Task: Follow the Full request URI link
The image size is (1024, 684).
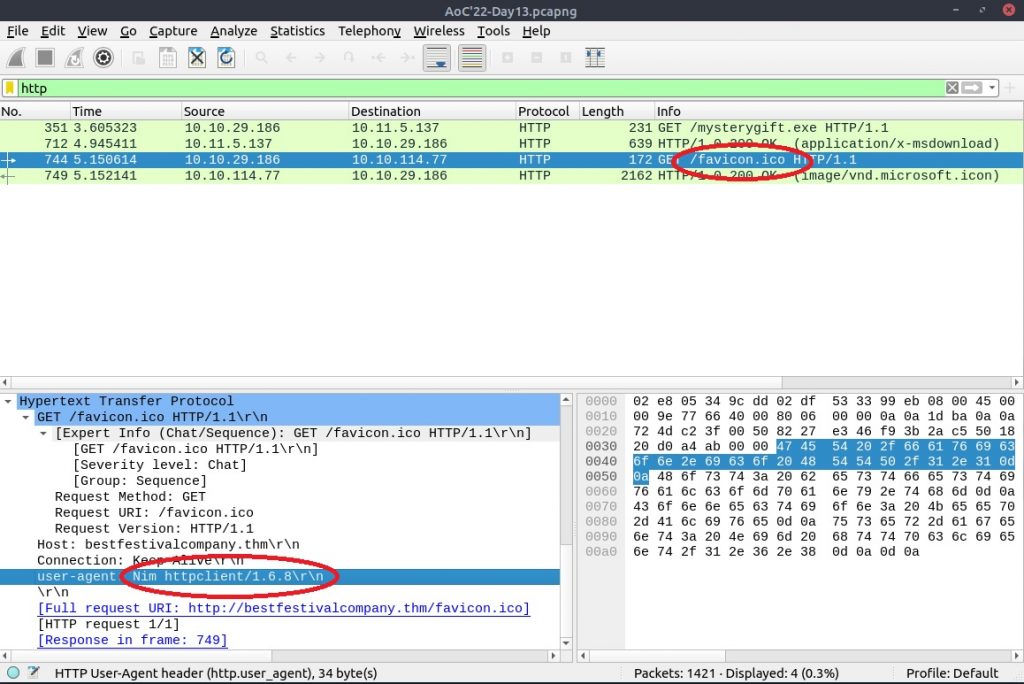Action: [283, 609]
